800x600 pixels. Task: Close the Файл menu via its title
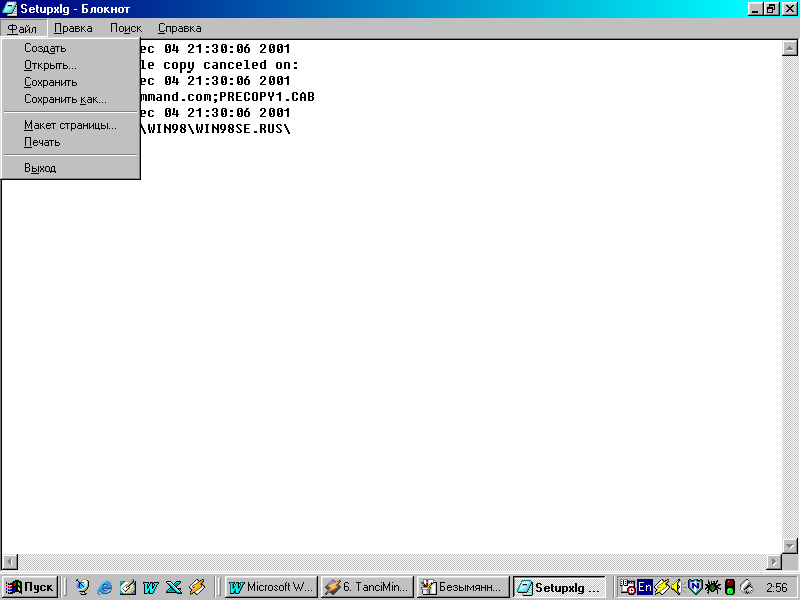[x=23, y=28]
